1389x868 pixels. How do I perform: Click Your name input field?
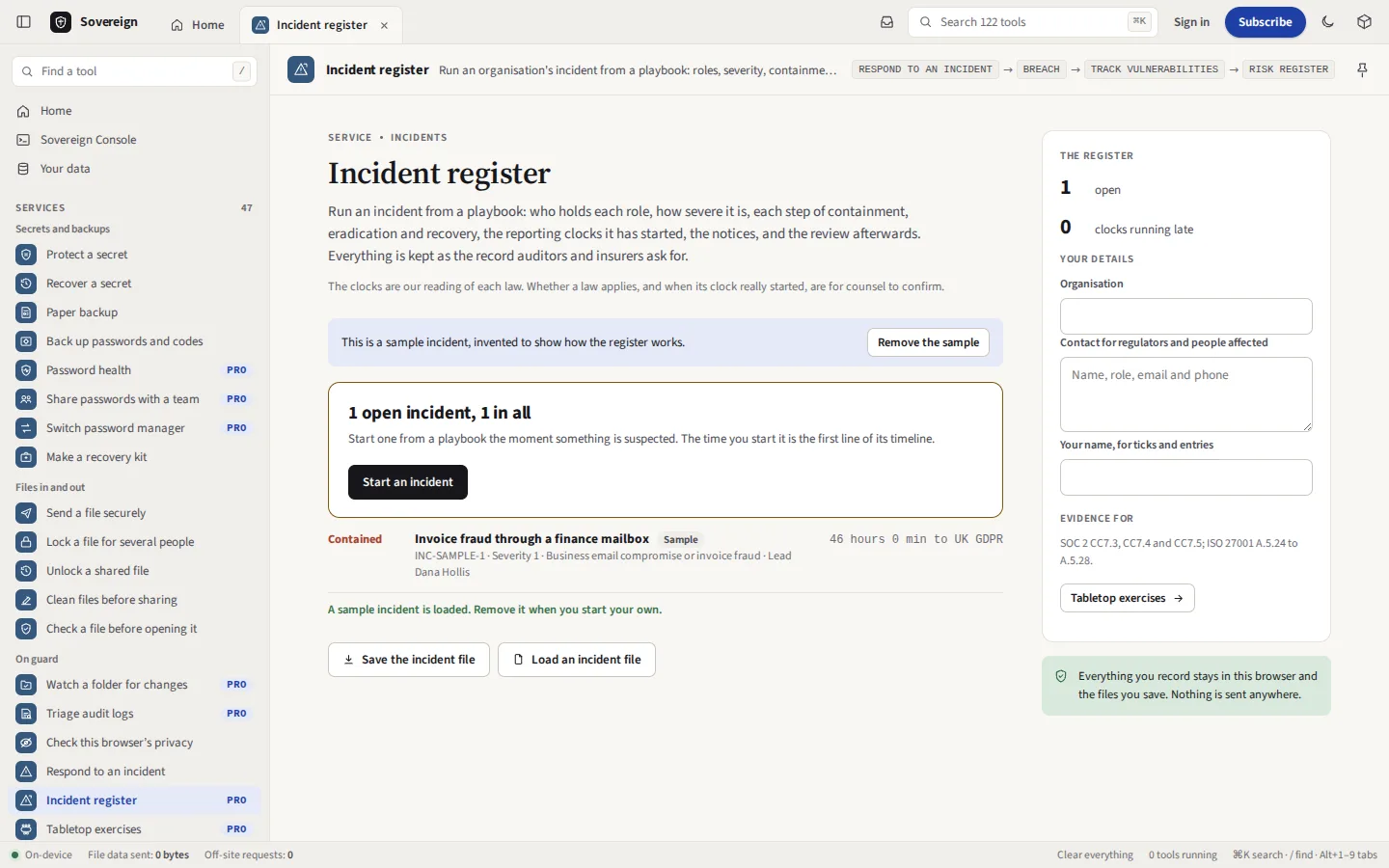coord(1186,477)
